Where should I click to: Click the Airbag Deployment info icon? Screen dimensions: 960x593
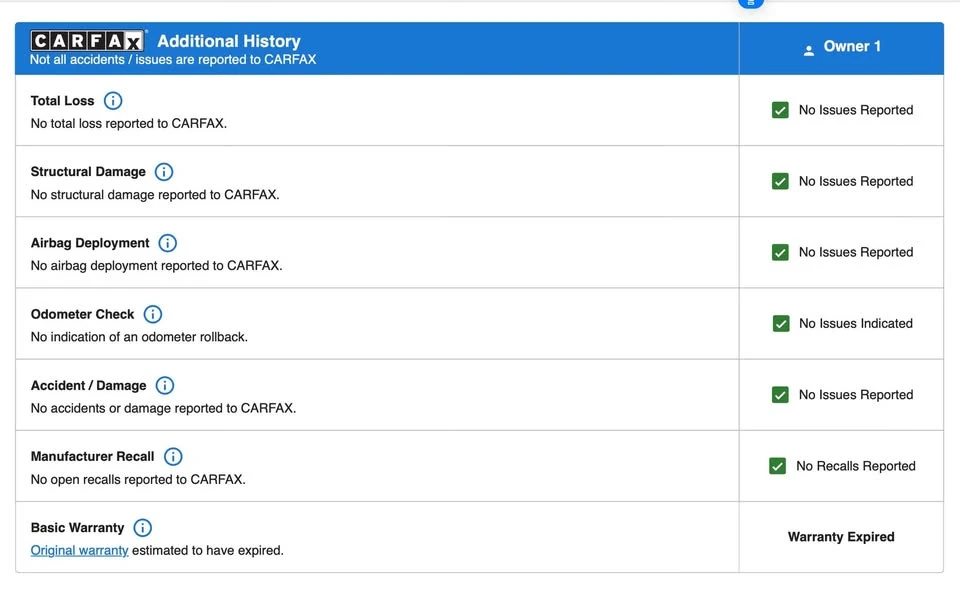tap(167, 243)
